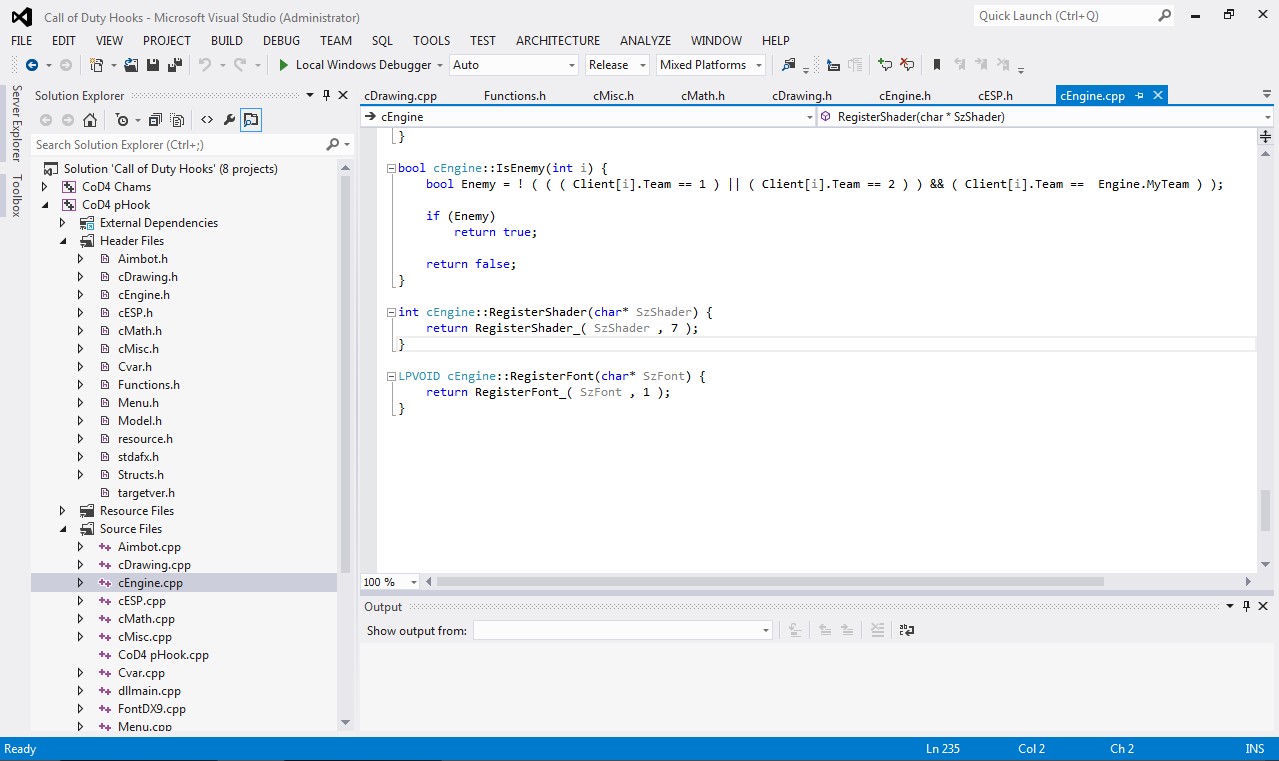Screen dimensions: 1279x761
Task: Click the indent toolbar icon beside Find in Files
Action: click(834, 65)
